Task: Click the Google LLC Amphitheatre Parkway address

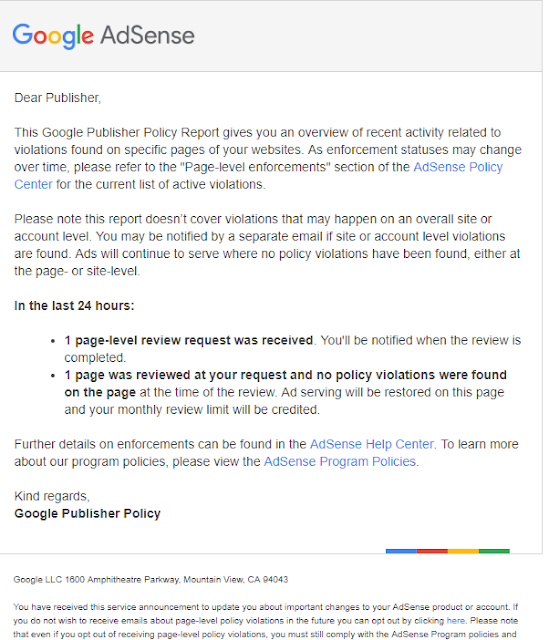Action: click(x=151, y=580)
